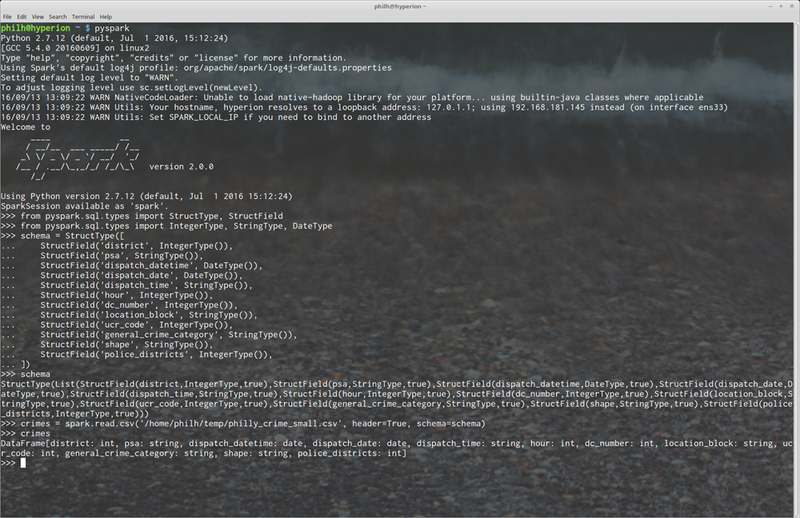The width and height of the screenshot is (800, 518).
Task: Click the StructField('ucr_code') line
Action: click(x=137, y=325)
